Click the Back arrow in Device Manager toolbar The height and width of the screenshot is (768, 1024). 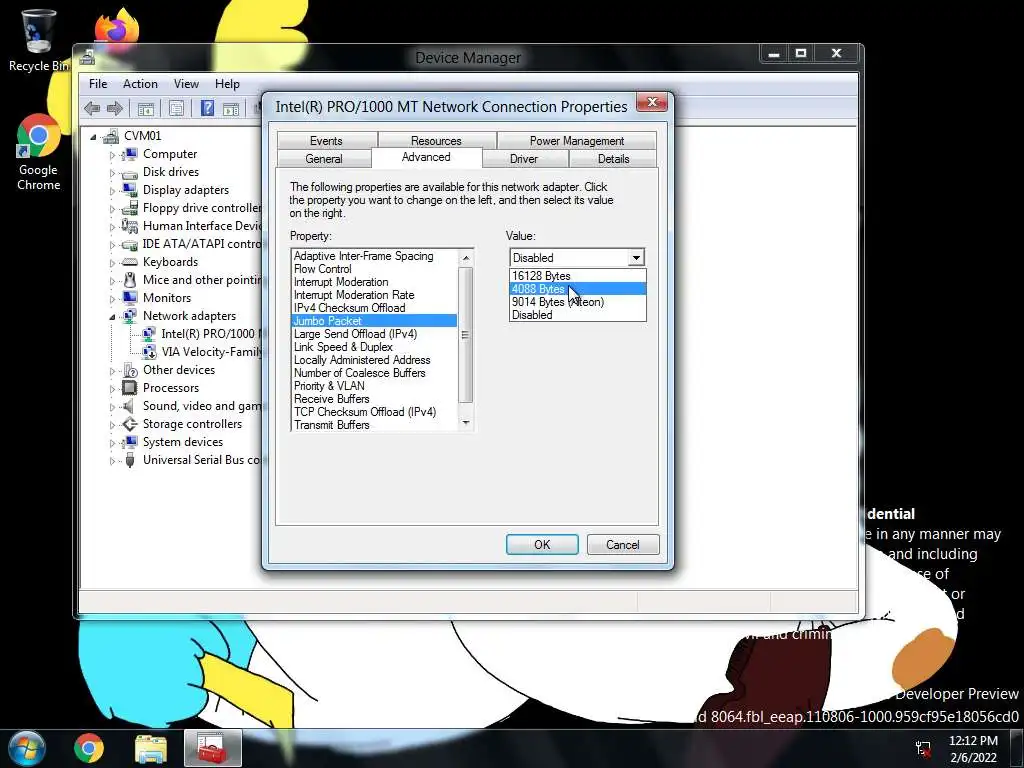pyautogui.click(x=92, y=108)
